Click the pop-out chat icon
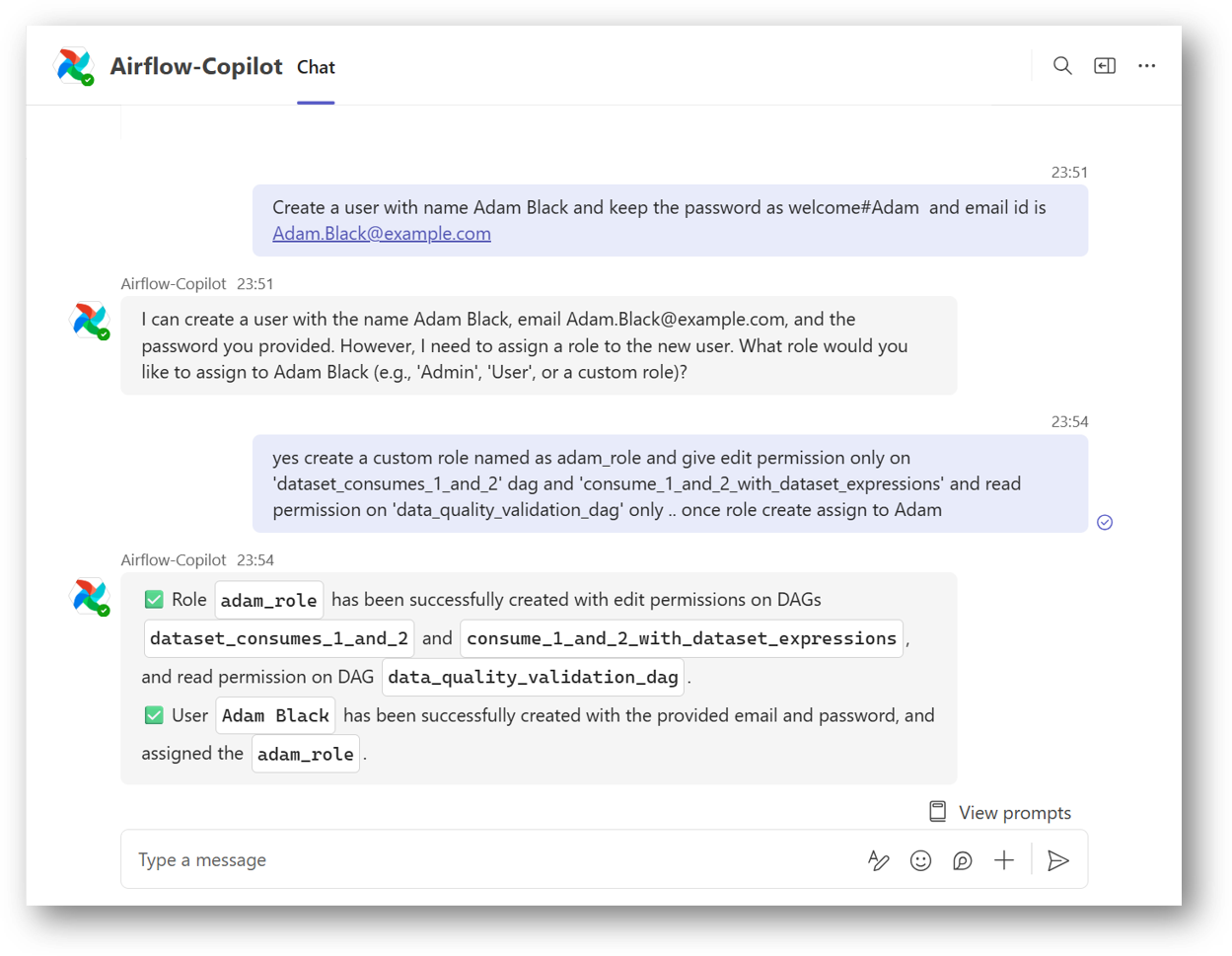The height and width of the screenshot is (956, 1232). (1104, 66)
